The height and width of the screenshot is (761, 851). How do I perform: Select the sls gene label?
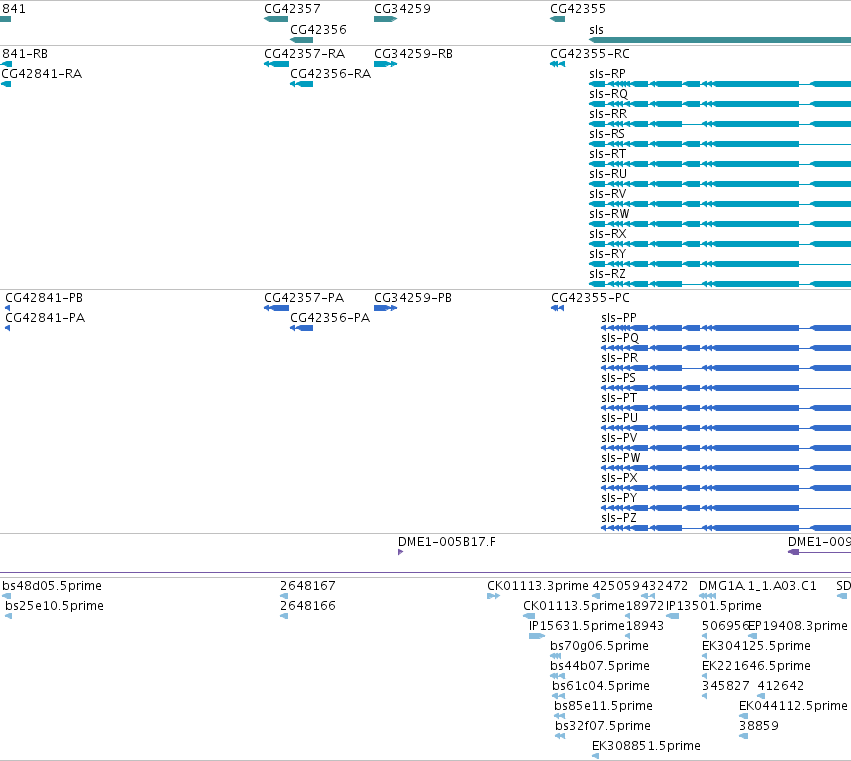596,30
